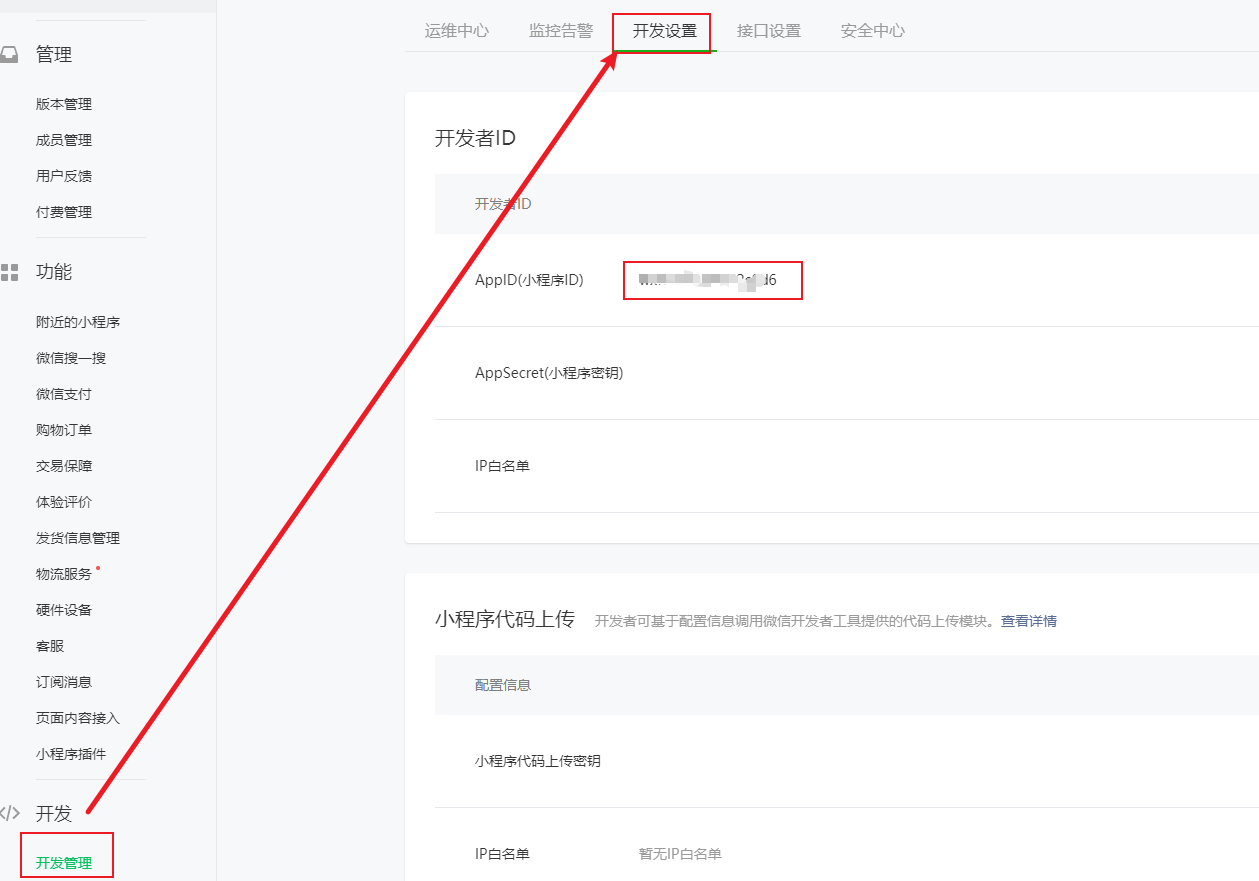Open the 接口设置 tab
Screen dimensions: 1259x881
pos(769,31)
